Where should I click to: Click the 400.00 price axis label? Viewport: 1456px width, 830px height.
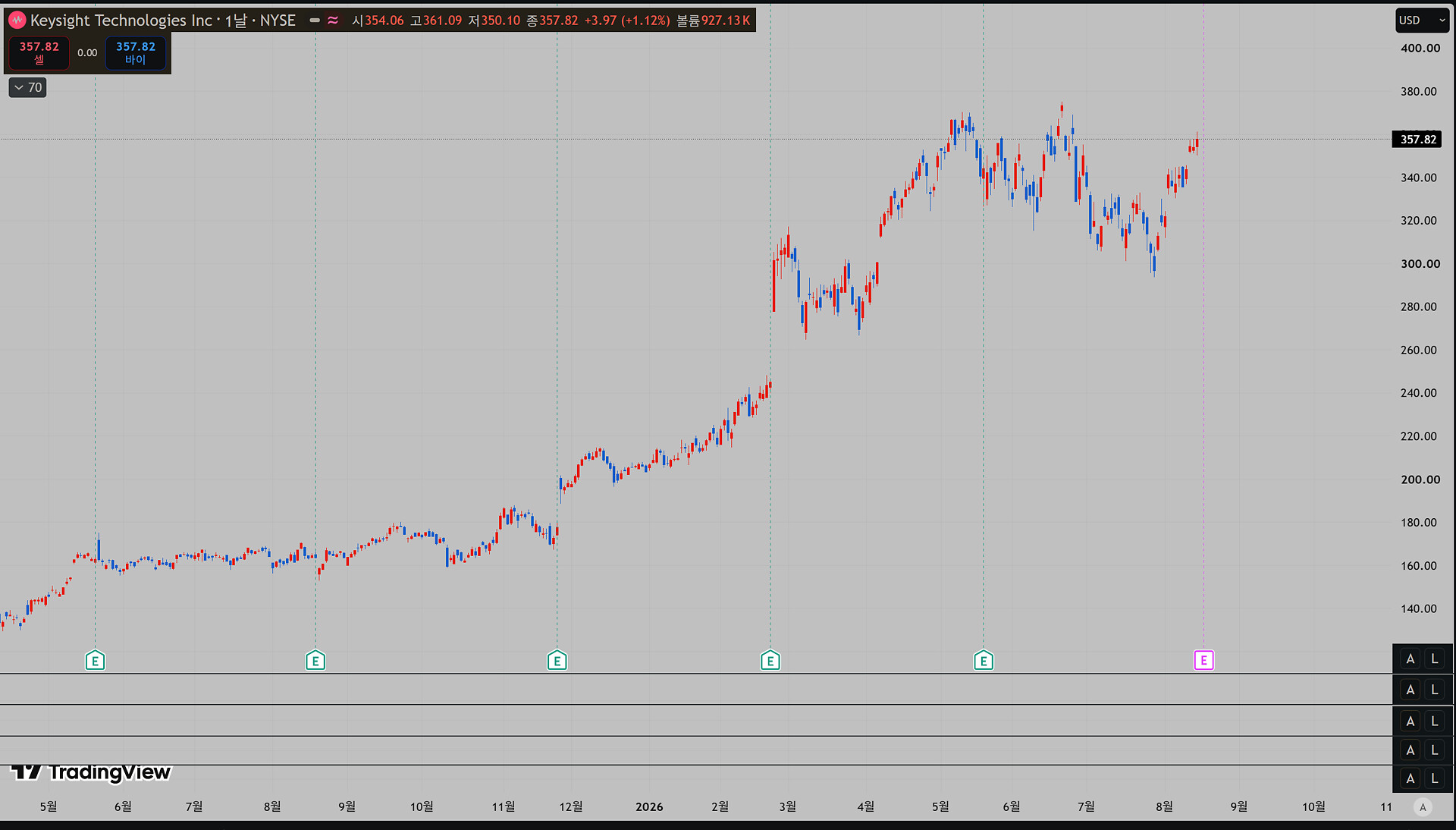click(1420, 49)
